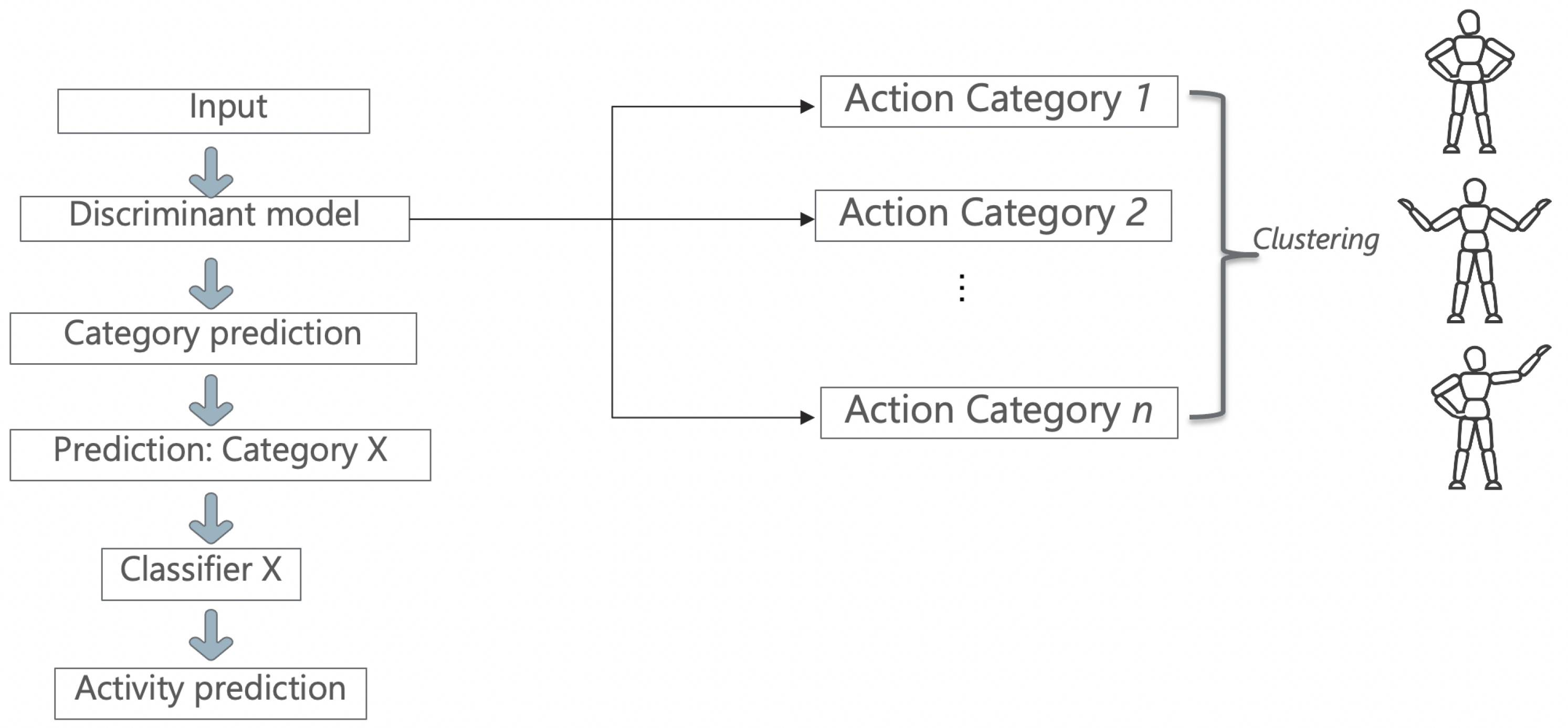Click the down arrow below Discriminant model

pos(211,283)
